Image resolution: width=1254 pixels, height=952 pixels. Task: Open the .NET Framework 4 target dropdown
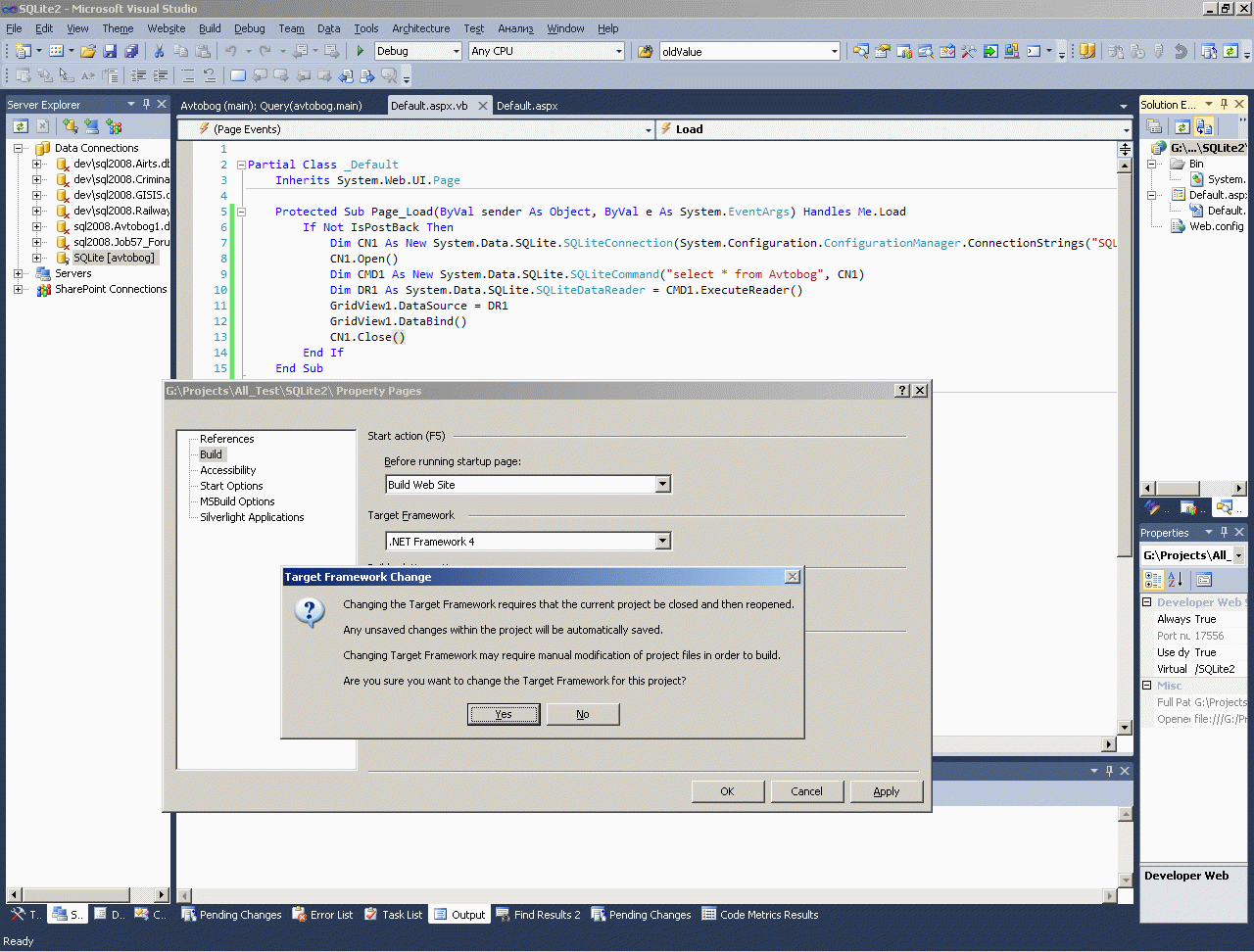pos(662,542)
